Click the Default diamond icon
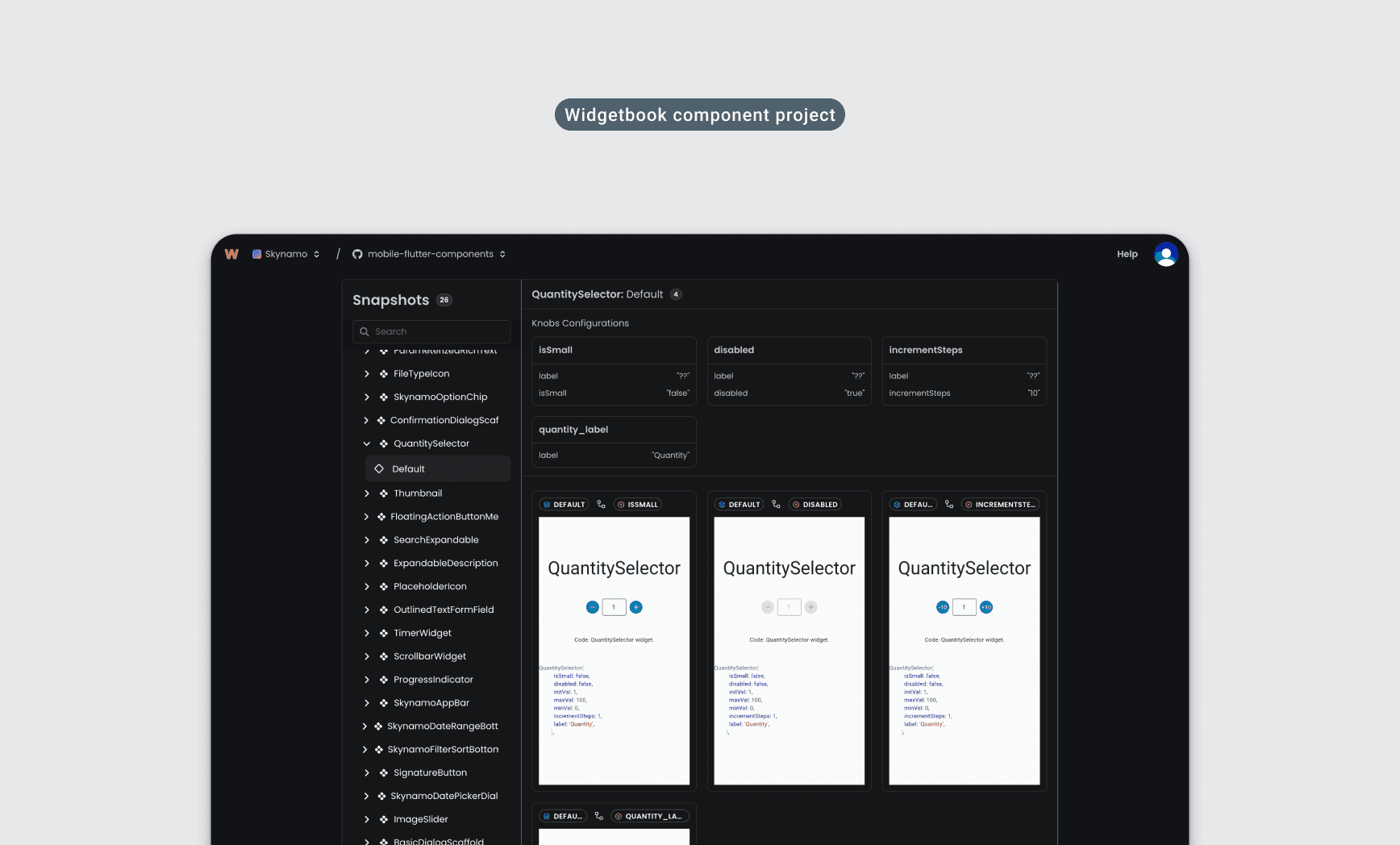Image resolution: width=1400 pixels, height=845 pixels. 379,468
